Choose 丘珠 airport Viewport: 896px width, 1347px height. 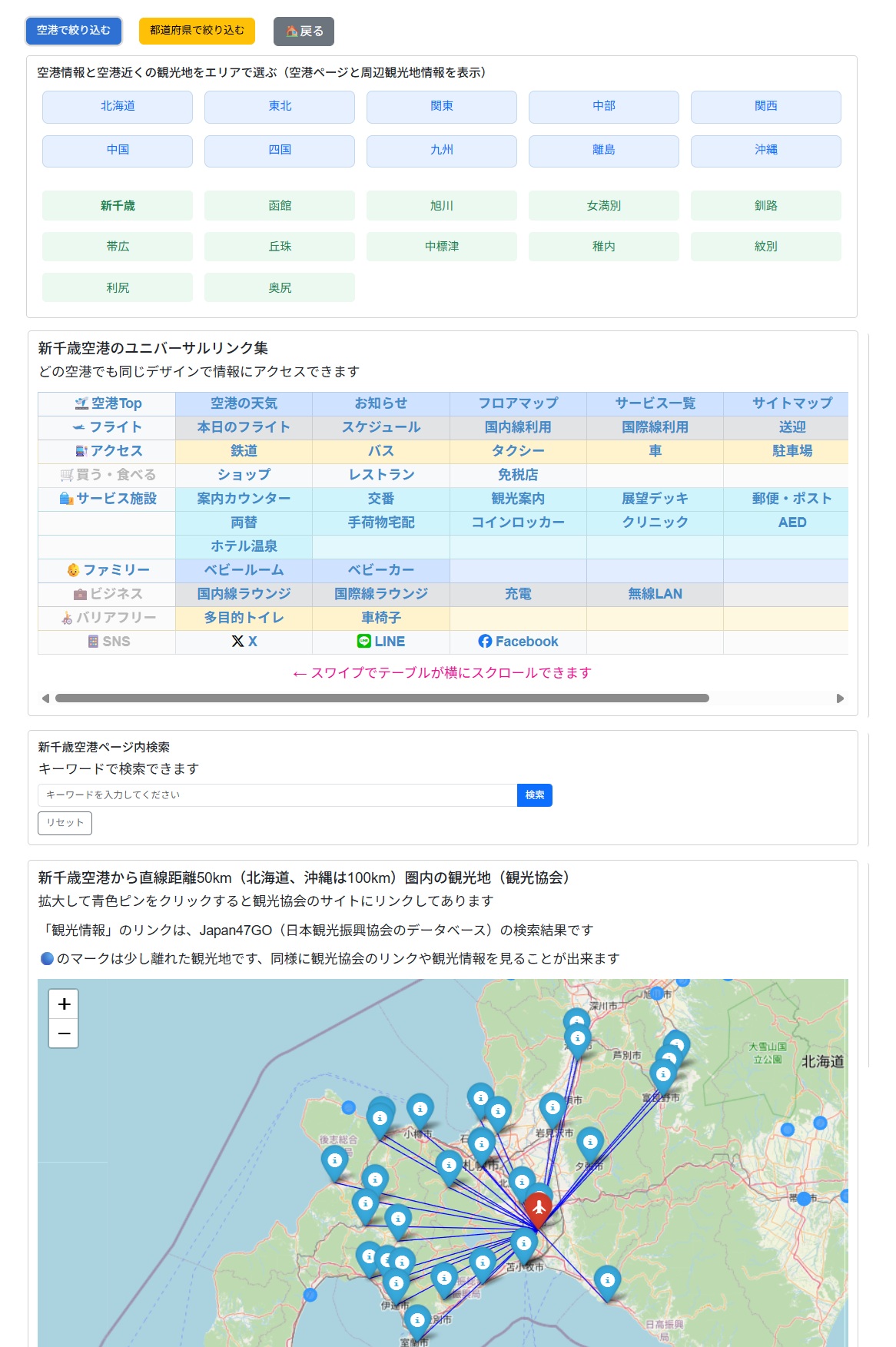(280, 247)
